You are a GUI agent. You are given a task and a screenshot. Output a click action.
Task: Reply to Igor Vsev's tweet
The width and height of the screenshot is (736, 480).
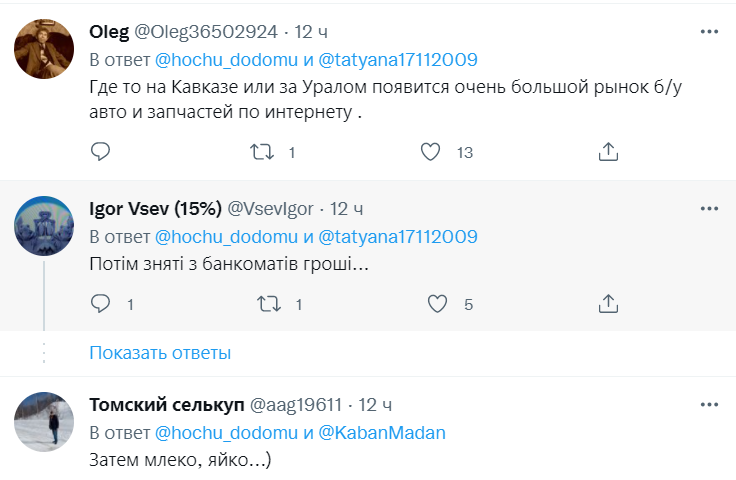click(x=100, y=303)
